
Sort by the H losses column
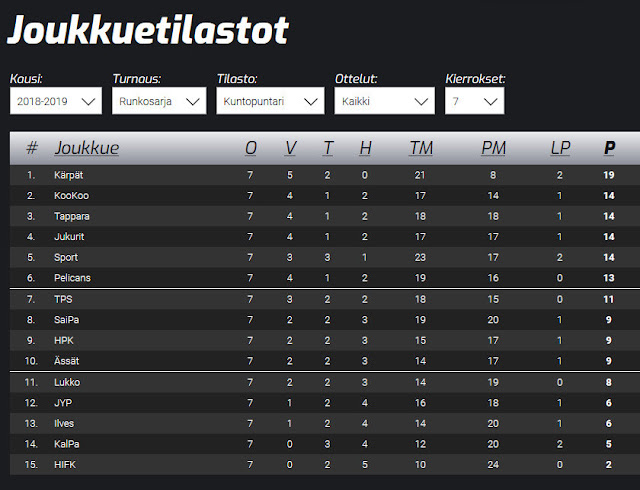tap(365, 148)
